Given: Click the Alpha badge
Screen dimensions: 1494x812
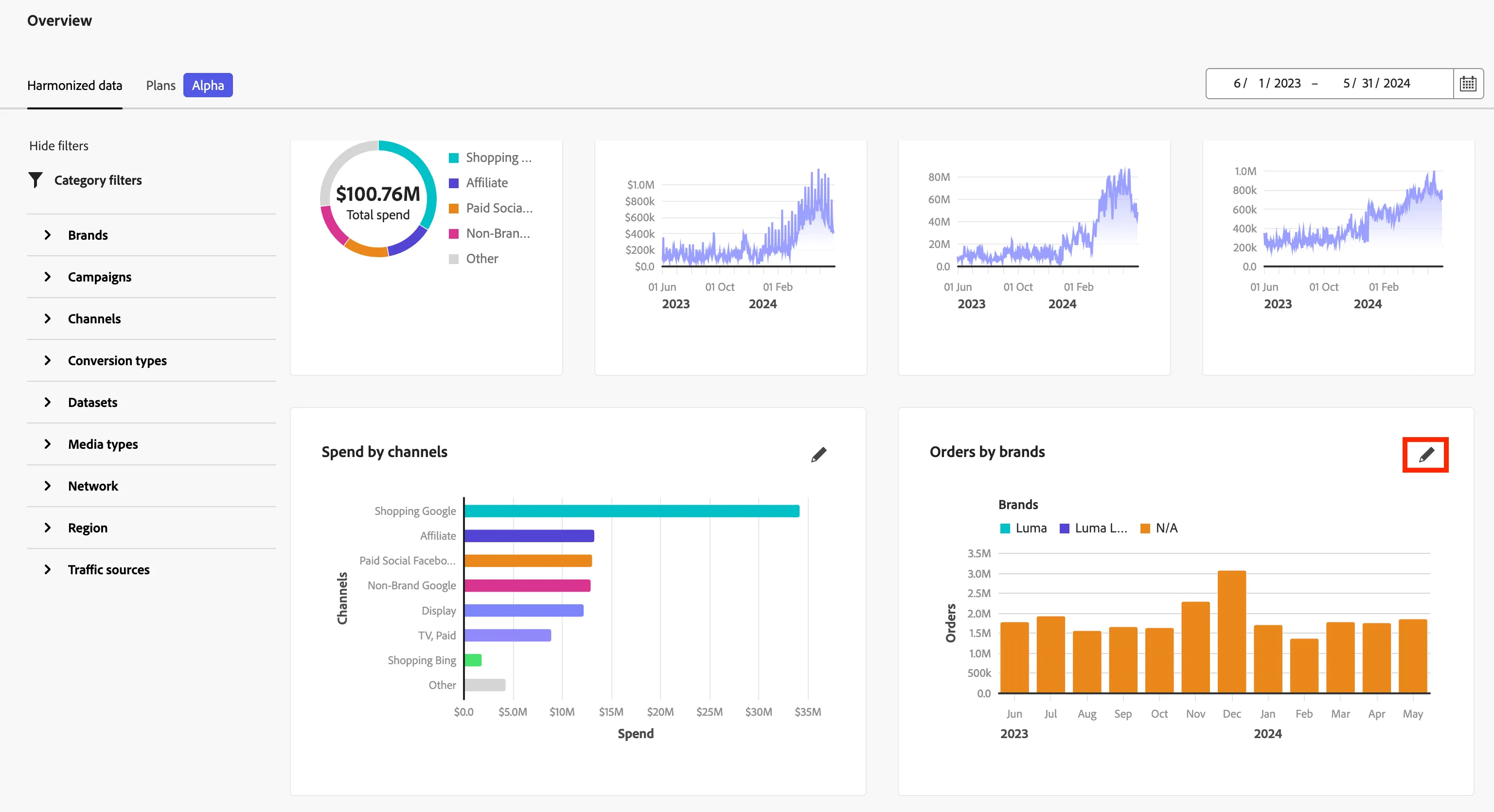Looking at the screenshot, I should pyautogui.click(x=208, y=85).
